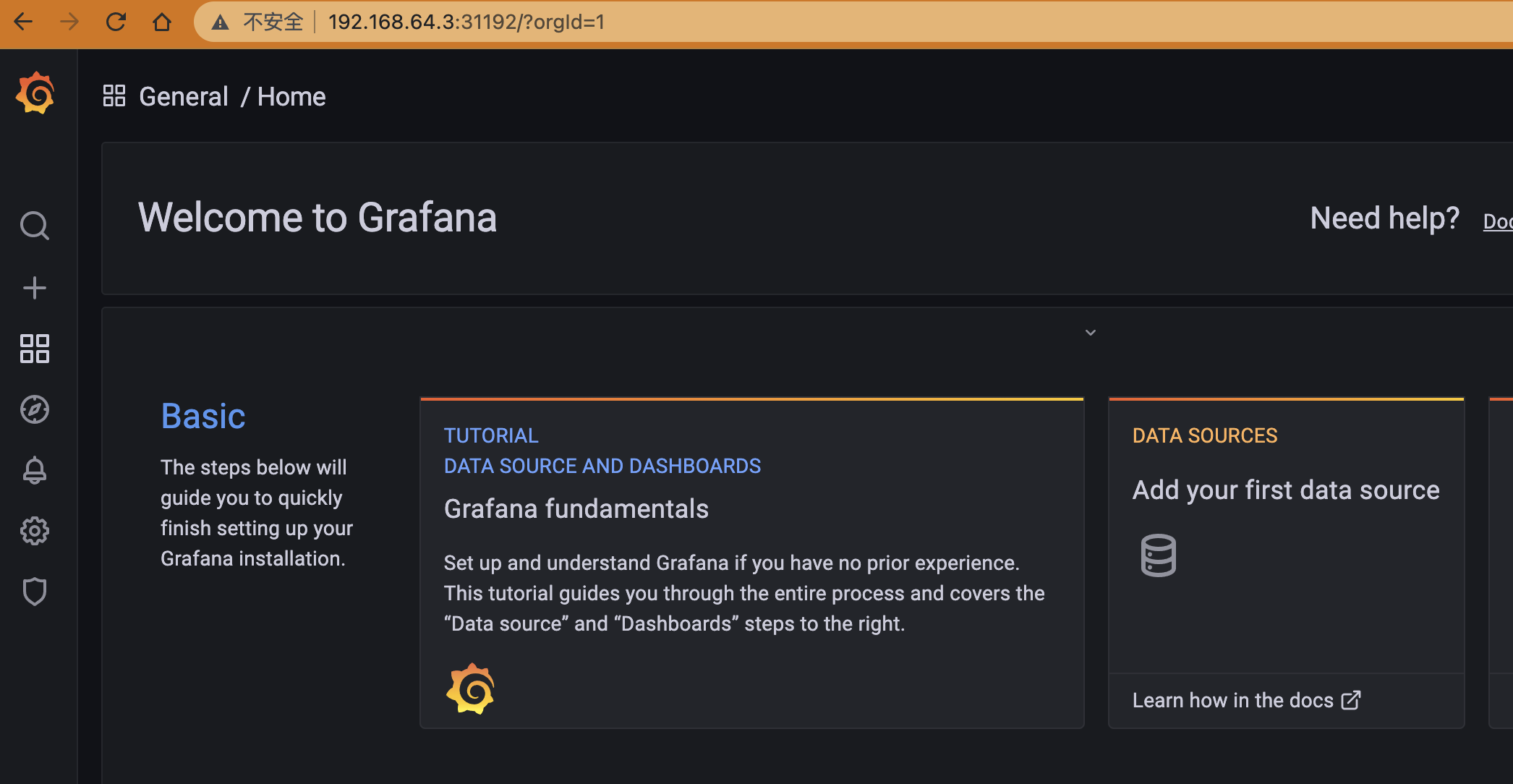Open the Search dashboards panel

click(35, 226)
